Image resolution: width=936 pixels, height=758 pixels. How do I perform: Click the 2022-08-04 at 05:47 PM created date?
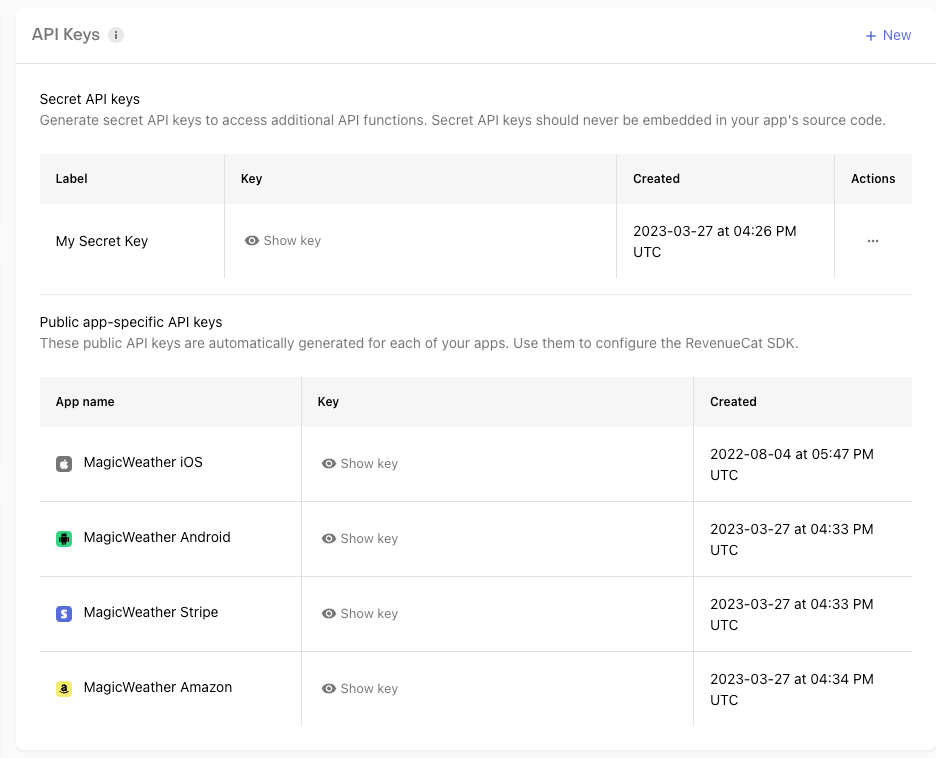click(x=792, y=464)
